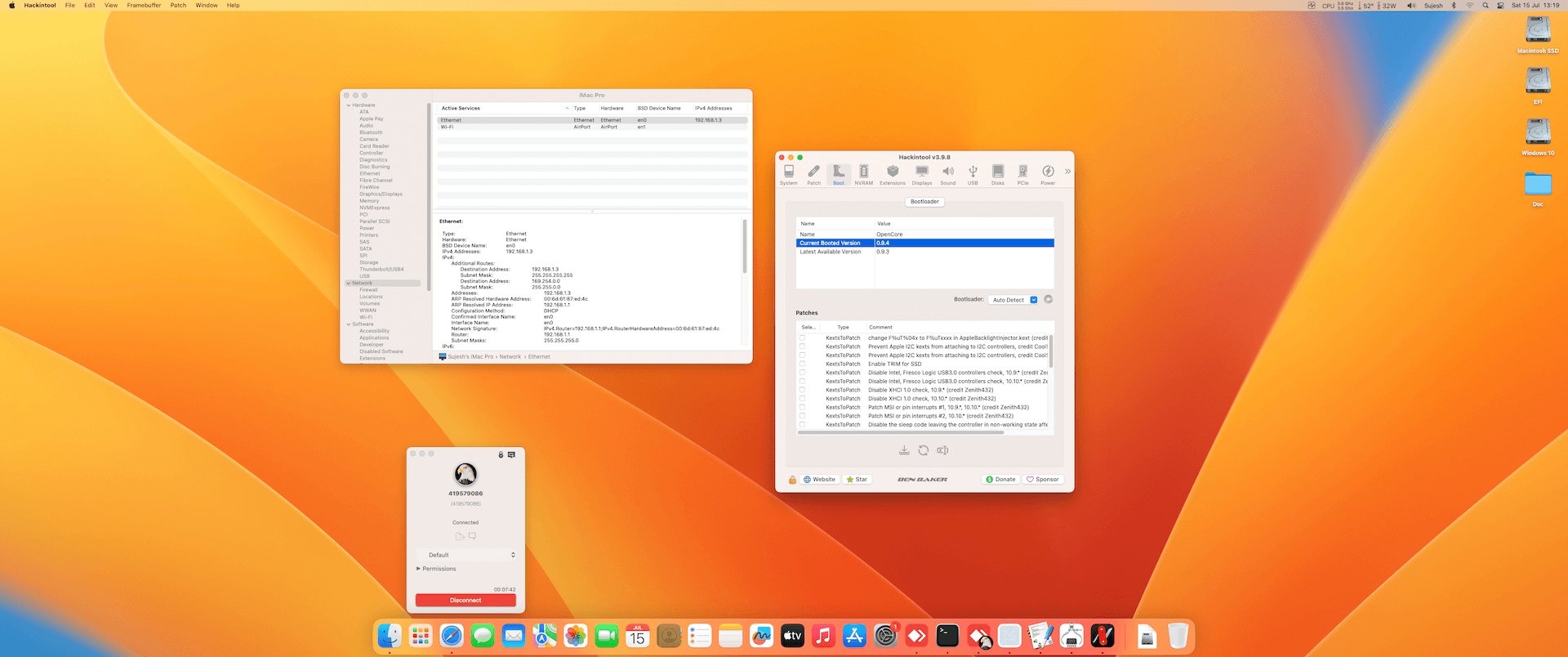Viewport: 1568px width, 657px height.
Task: Collapse the Hardware section in System Information sidebar
Action: pyautogui.click(x=349, y=105)
